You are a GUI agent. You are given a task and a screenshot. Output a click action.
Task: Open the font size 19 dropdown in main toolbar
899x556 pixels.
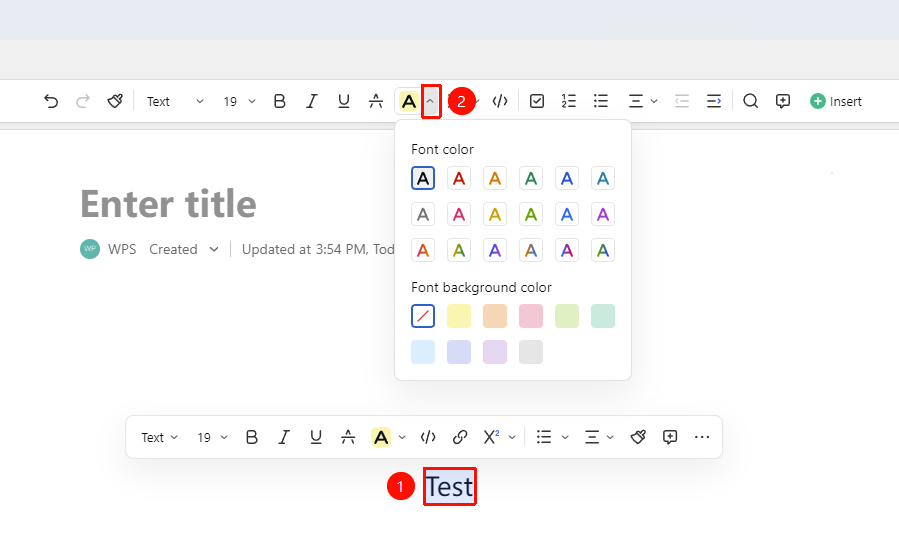click(x=239, y=101)
